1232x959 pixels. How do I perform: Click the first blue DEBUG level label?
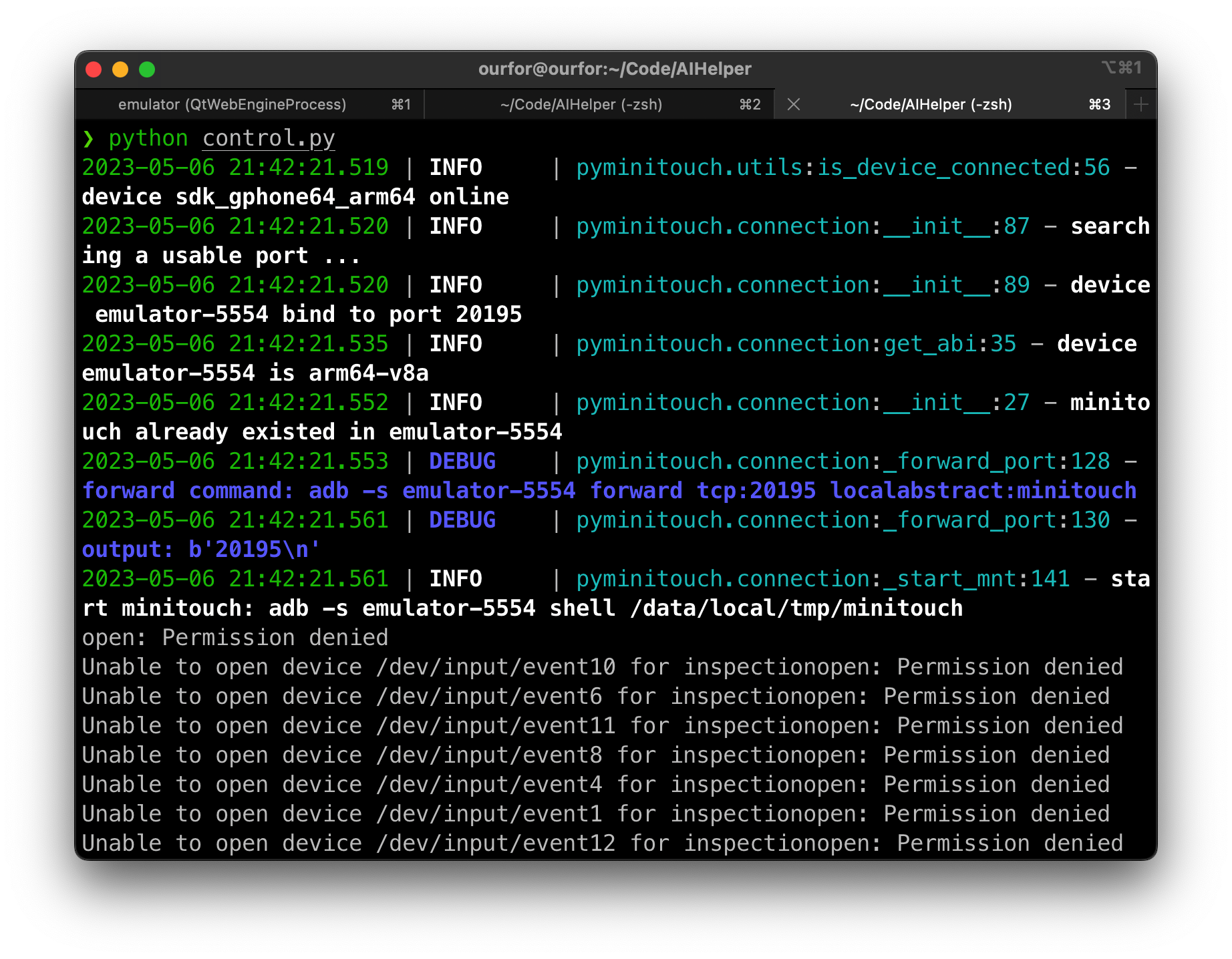pos(462,461)
